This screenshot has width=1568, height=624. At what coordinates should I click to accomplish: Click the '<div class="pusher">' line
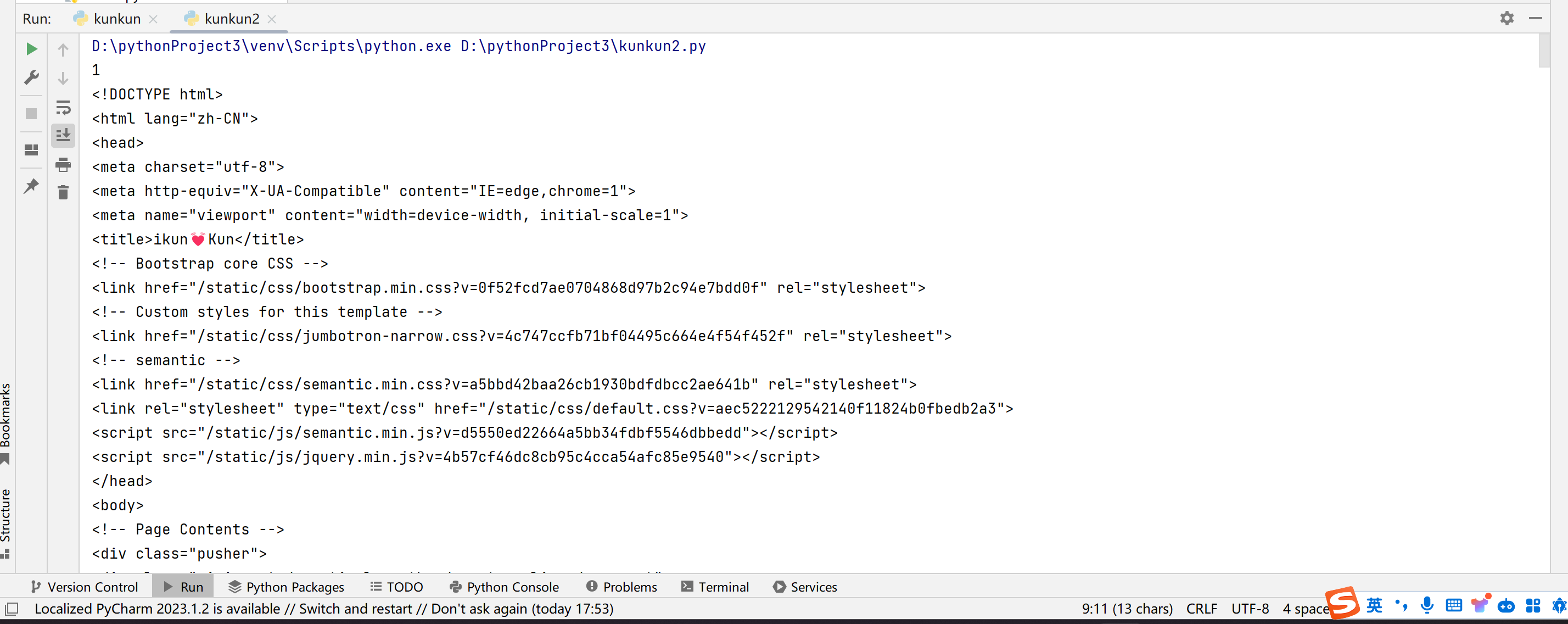(x=179, y=554)
